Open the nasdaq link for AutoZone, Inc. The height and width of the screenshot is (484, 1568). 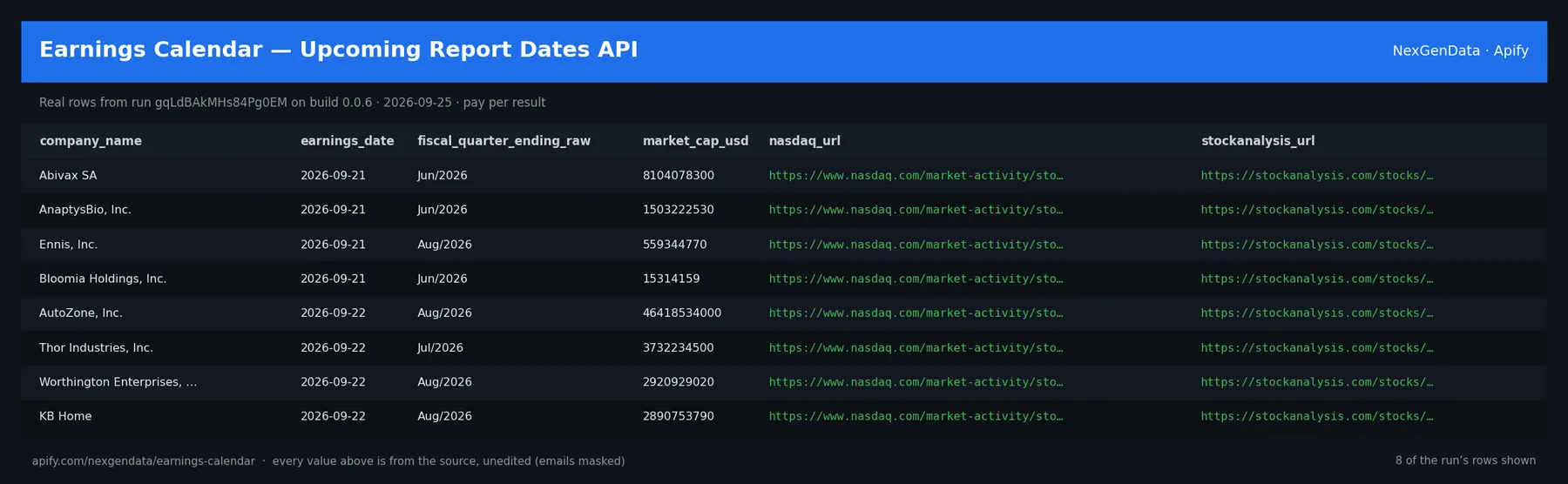916,313
